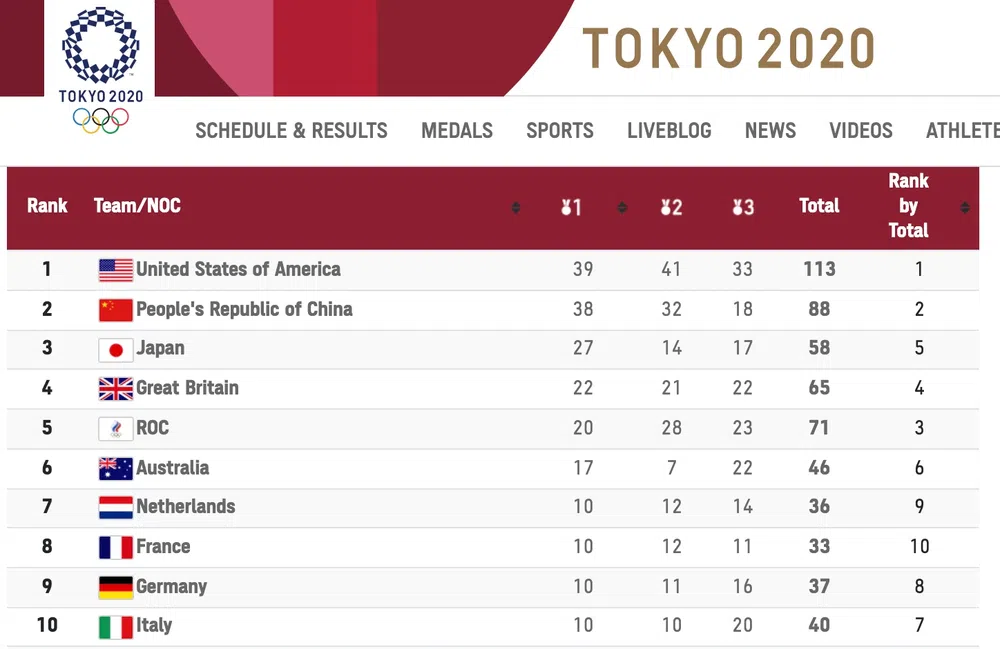The image size is (1000, 649).
Task: Sort using the arrows beside Team/NOC
Action: [516, 208]
